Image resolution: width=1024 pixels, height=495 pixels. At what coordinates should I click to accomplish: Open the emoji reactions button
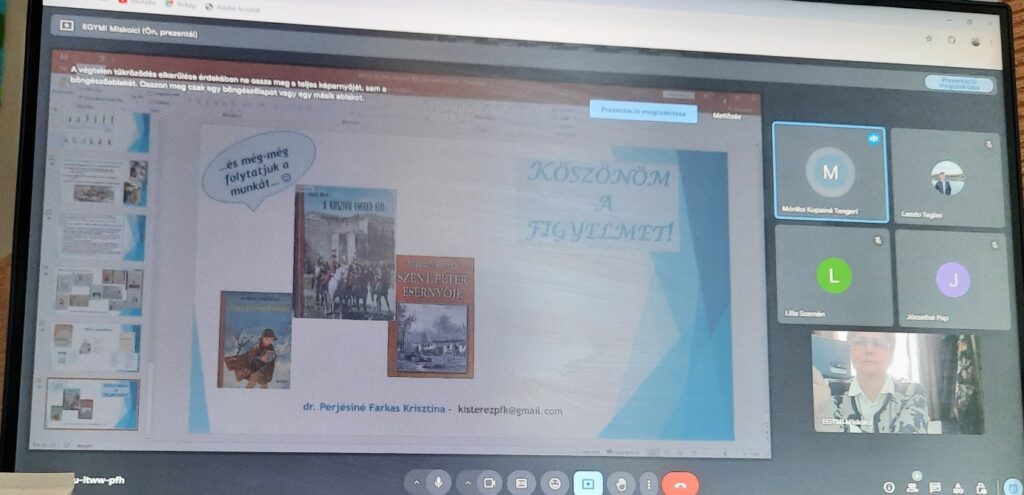(553, 483)
